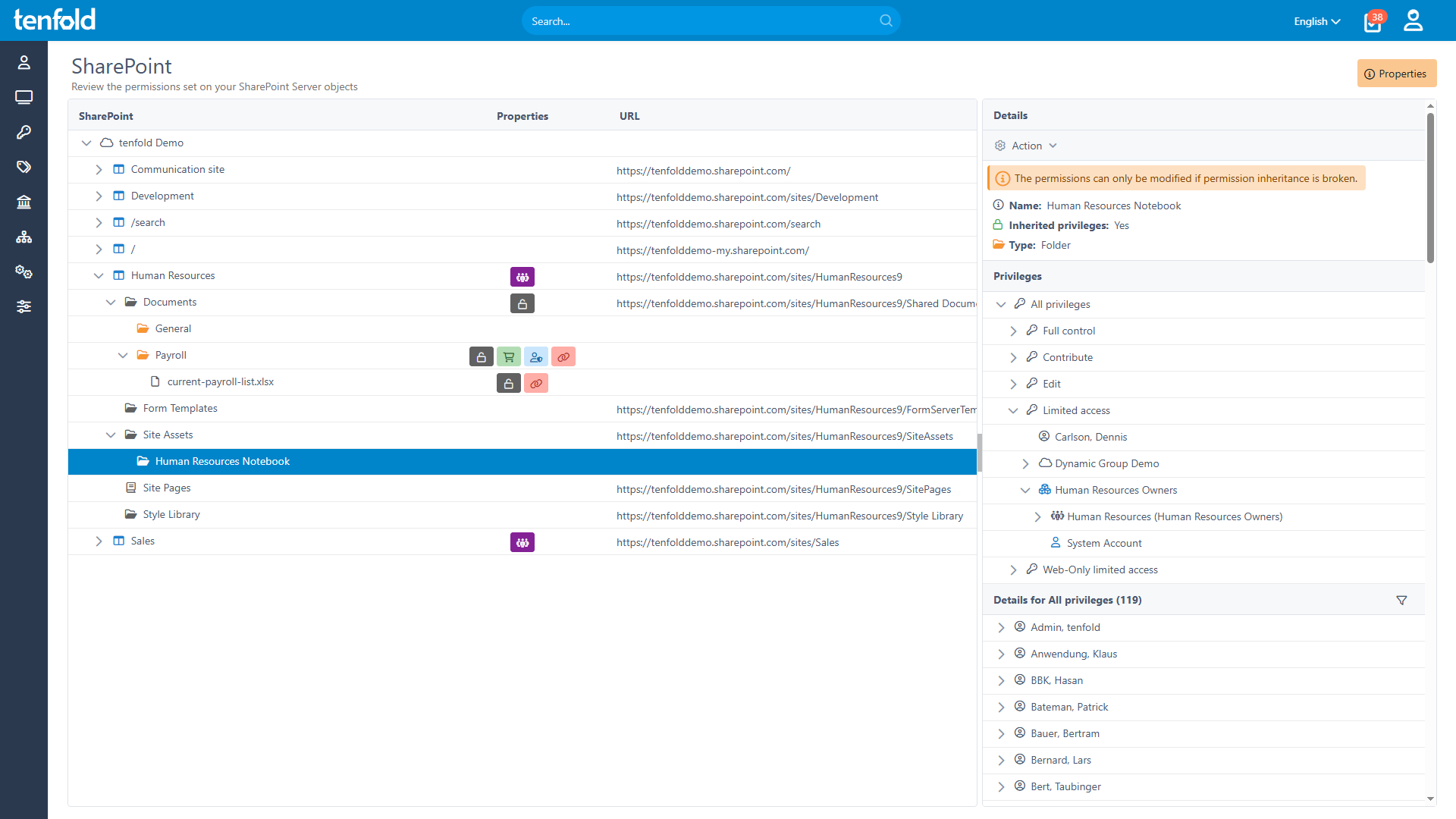
Task: Click the purple group icon on Sales row
Action: tap(522, 542)
